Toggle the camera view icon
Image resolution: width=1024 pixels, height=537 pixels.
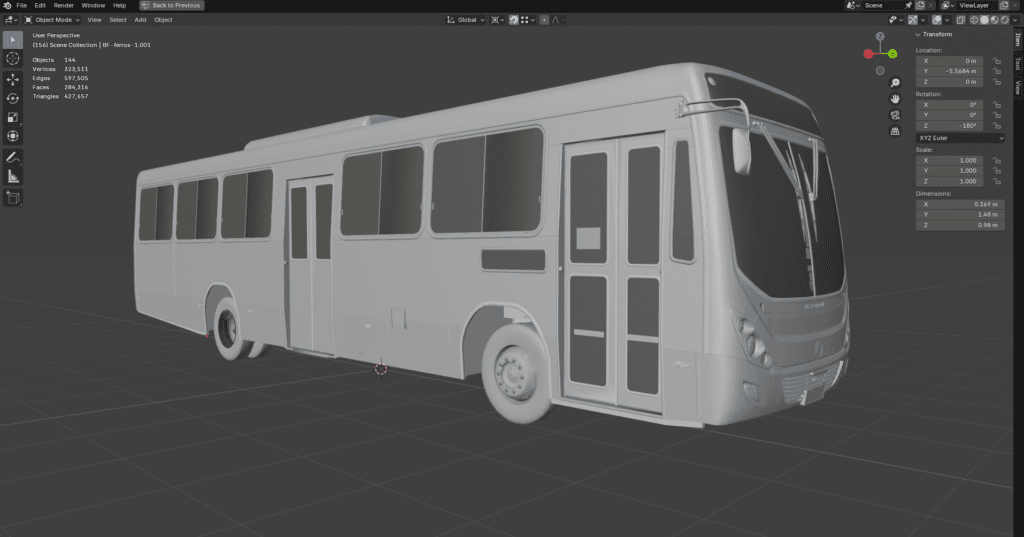click(x=895, y=115)
